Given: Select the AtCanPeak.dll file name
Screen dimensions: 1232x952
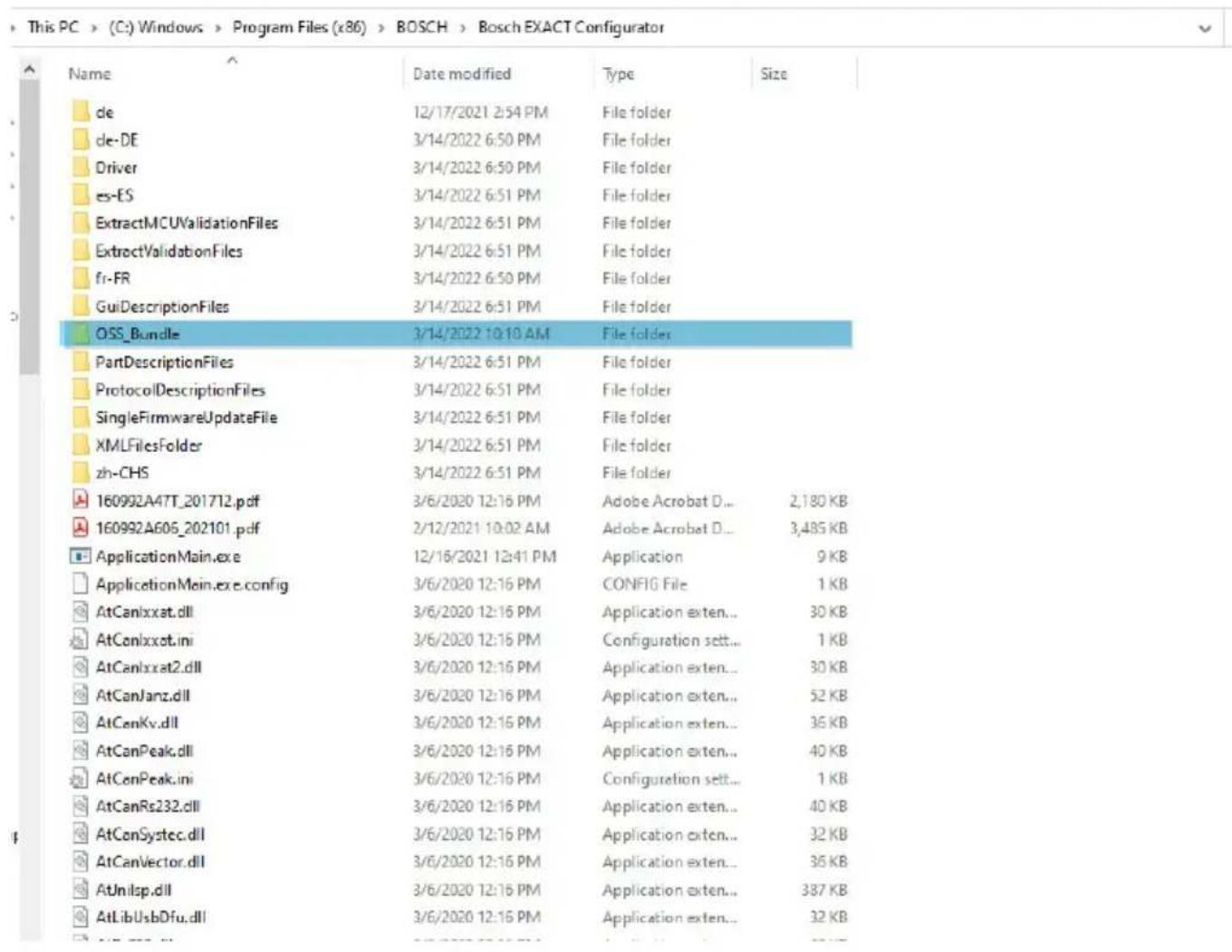Looking at the screenshot, I should pos(144,751).
